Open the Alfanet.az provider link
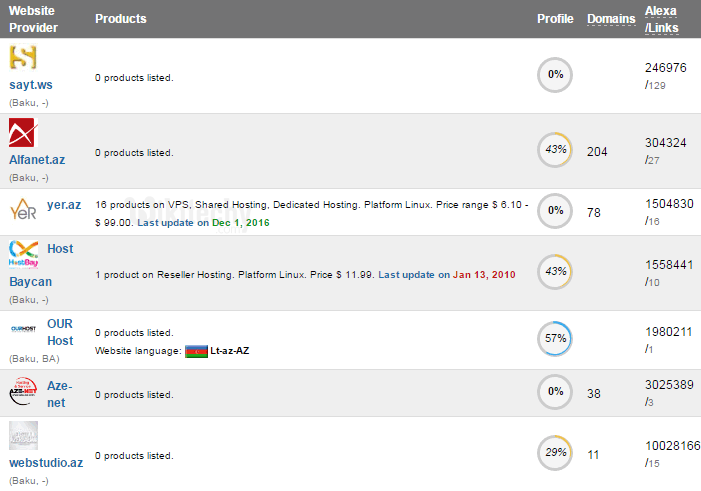The image size is (701, 491). pyautogui.click(x=37, y=160)
